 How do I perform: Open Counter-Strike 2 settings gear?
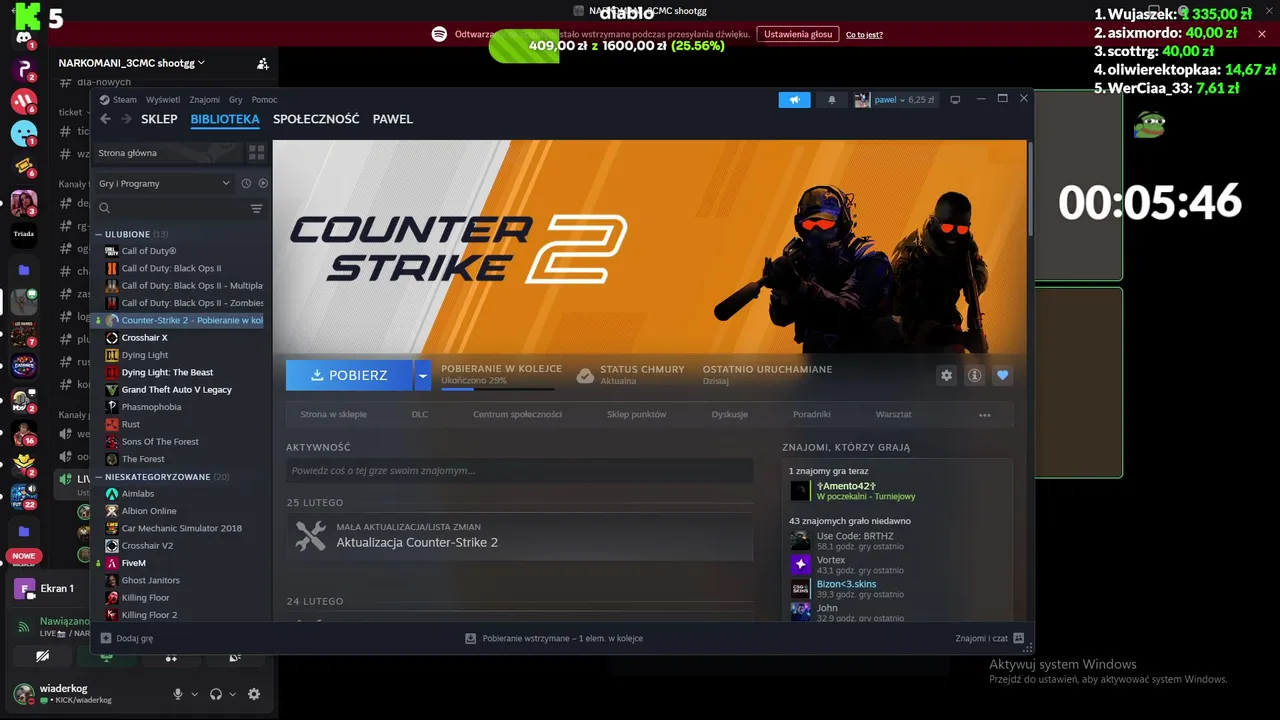[946, 375]
